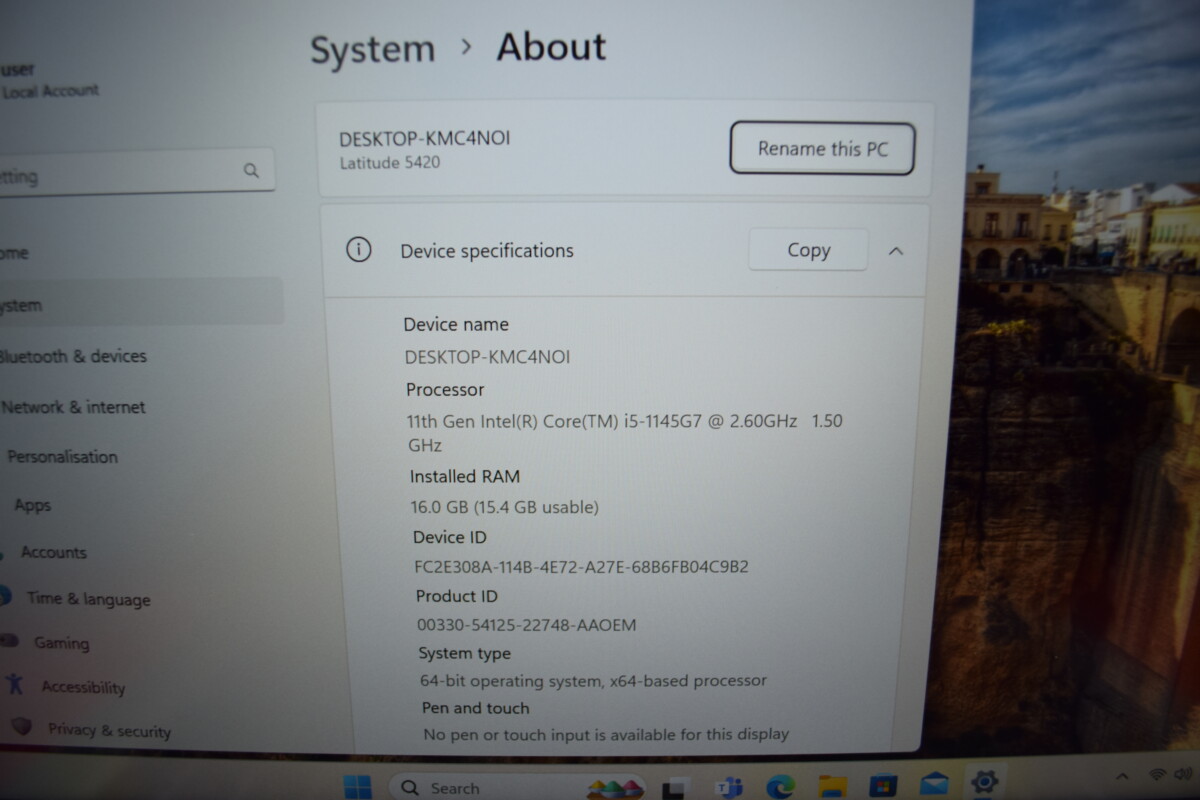
Task: Open the Wi-Fi network tray icon
Action: click(x=1159, y=775)
